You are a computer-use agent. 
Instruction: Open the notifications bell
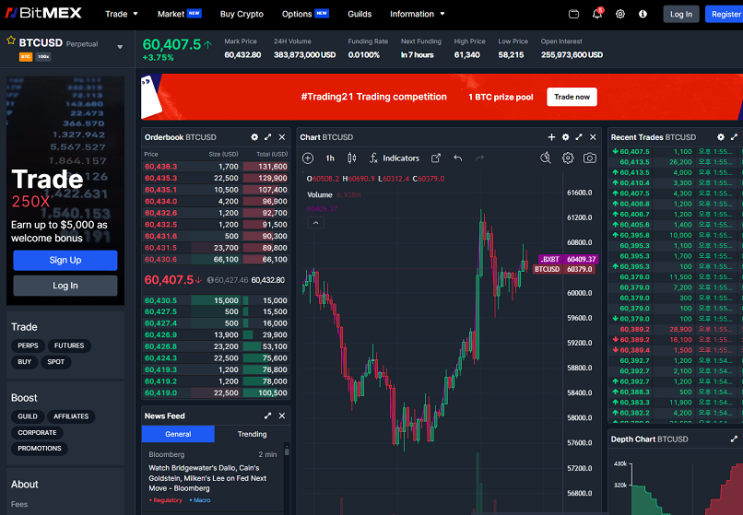tap(597, 13)
